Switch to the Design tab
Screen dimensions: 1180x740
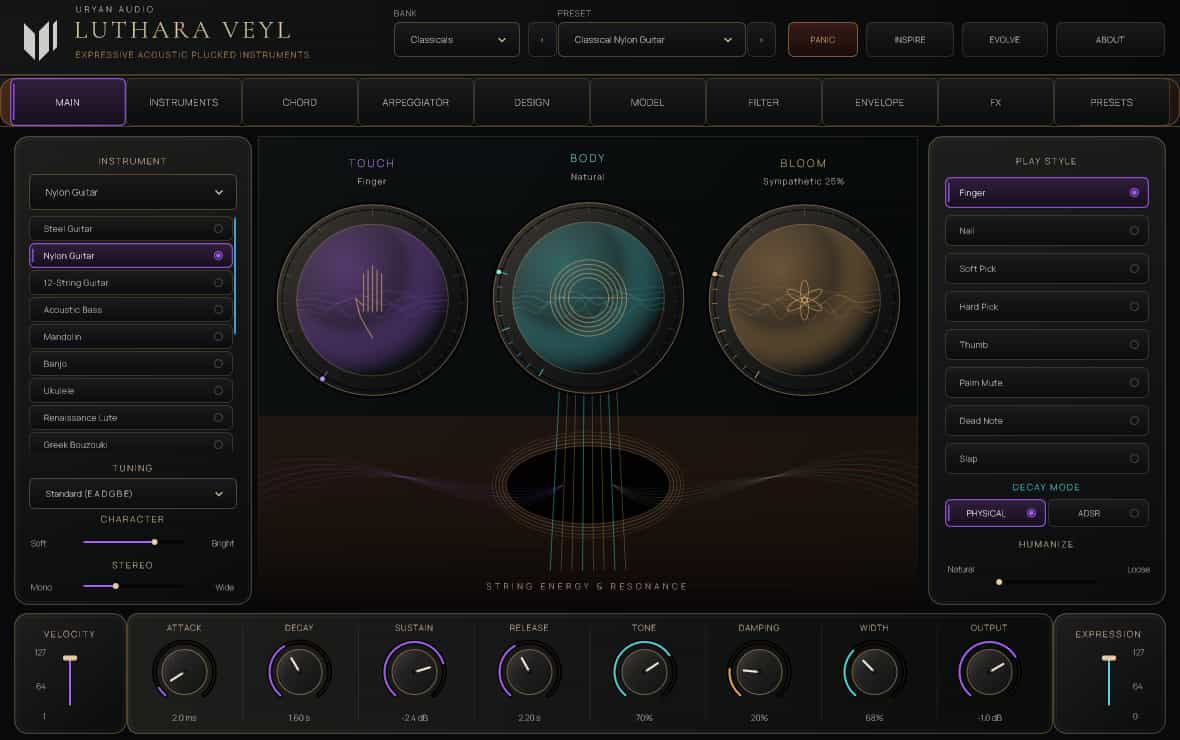point(531,102)
